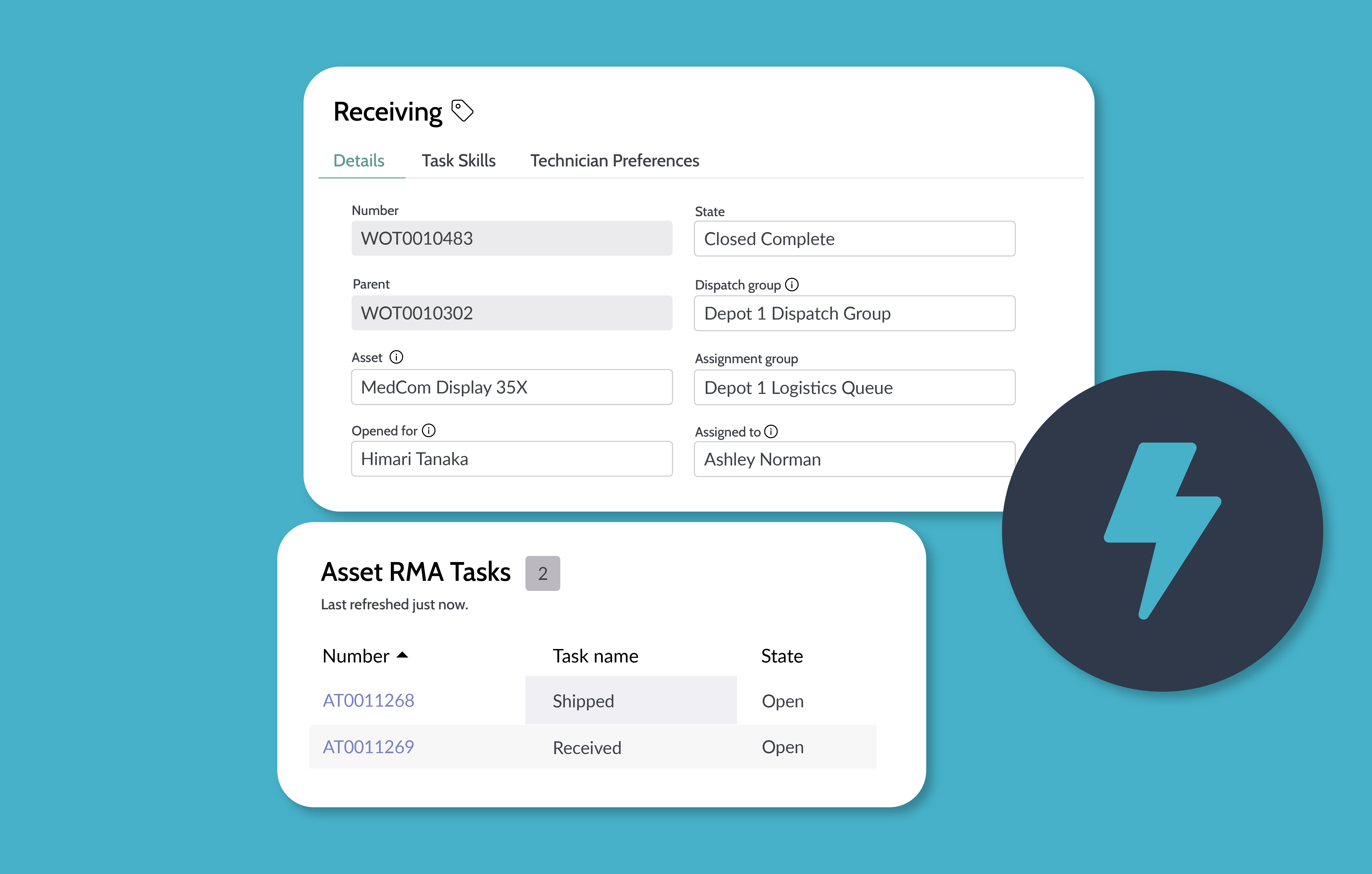1372x874 pixels.
Task: Select the Shipped task name cell
Action: click(631, 700)
